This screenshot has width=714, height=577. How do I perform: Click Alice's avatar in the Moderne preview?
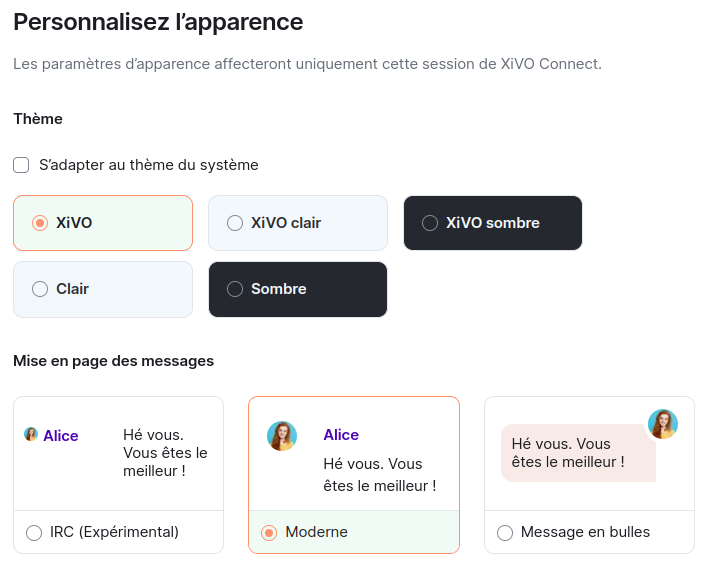pos(282,436)
